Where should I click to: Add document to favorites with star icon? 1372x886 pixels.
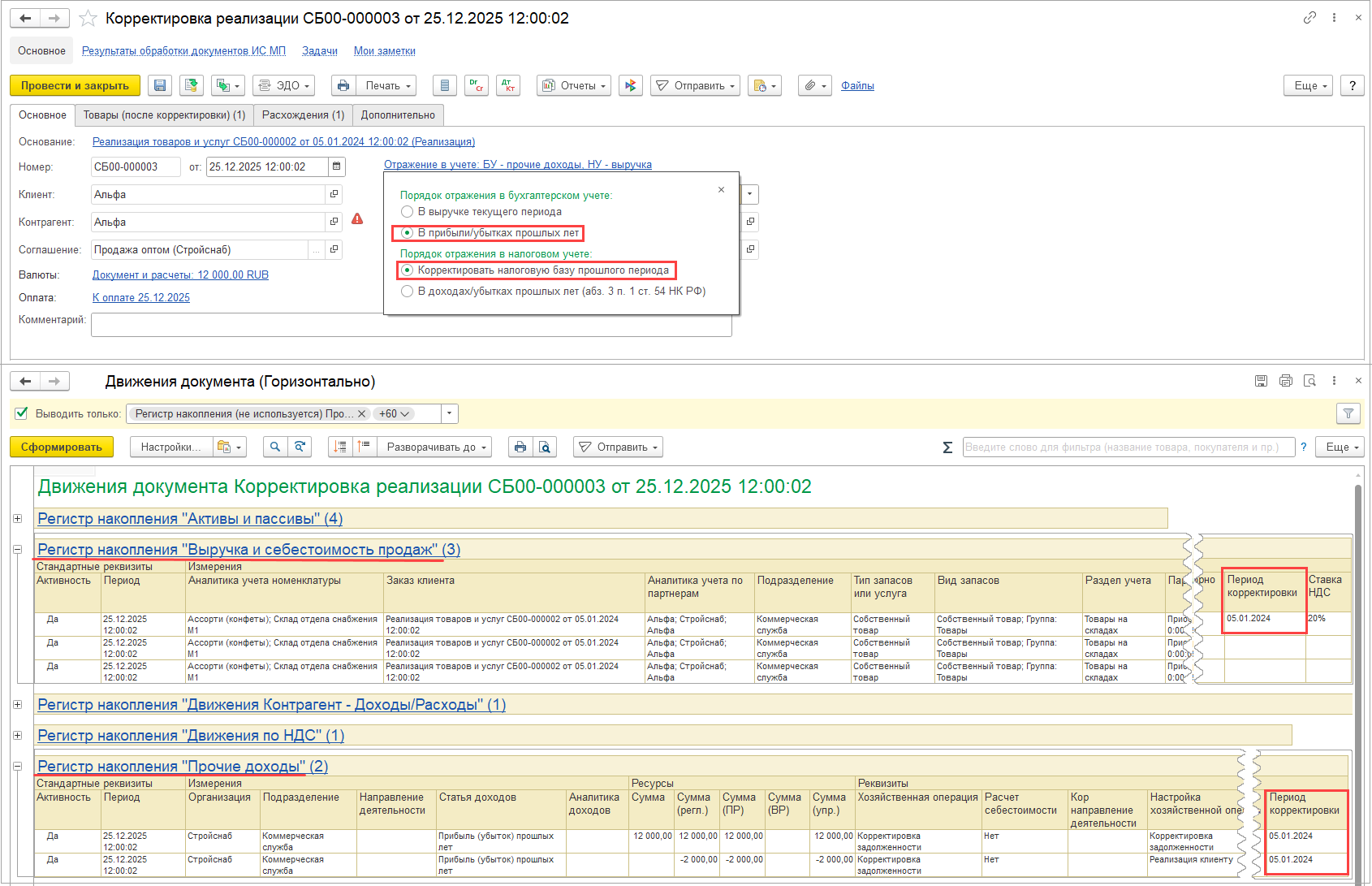coord(88,18)
